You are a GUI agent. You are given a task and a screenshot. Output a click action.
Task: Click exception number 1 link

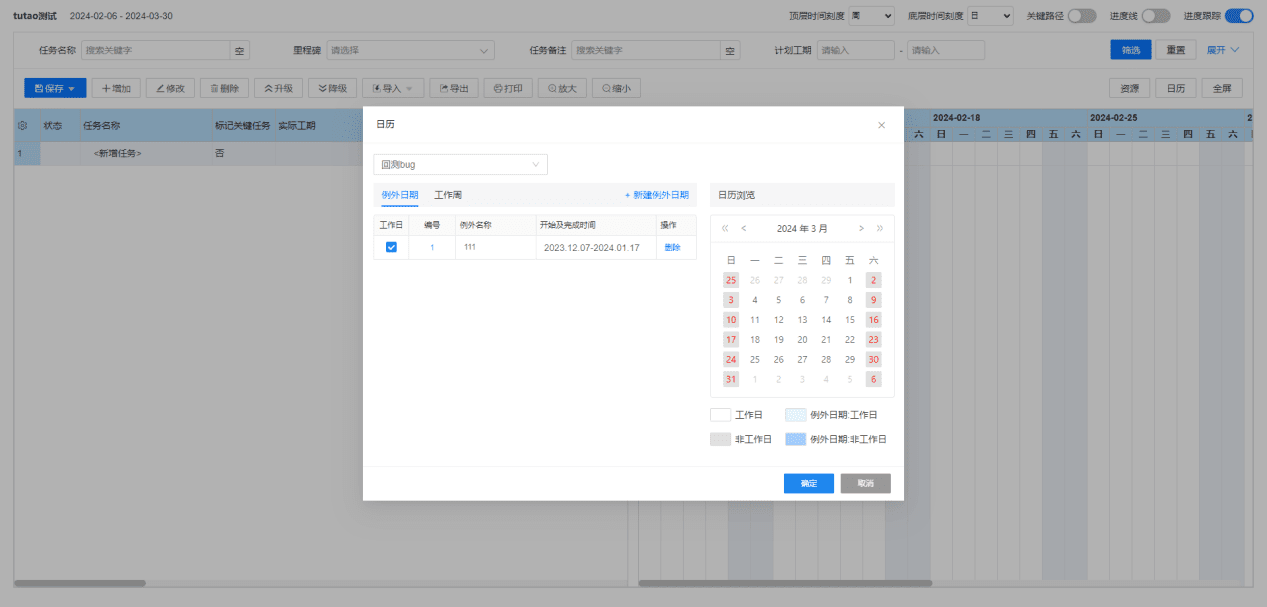pyautogui.click(x=432, y=247)
